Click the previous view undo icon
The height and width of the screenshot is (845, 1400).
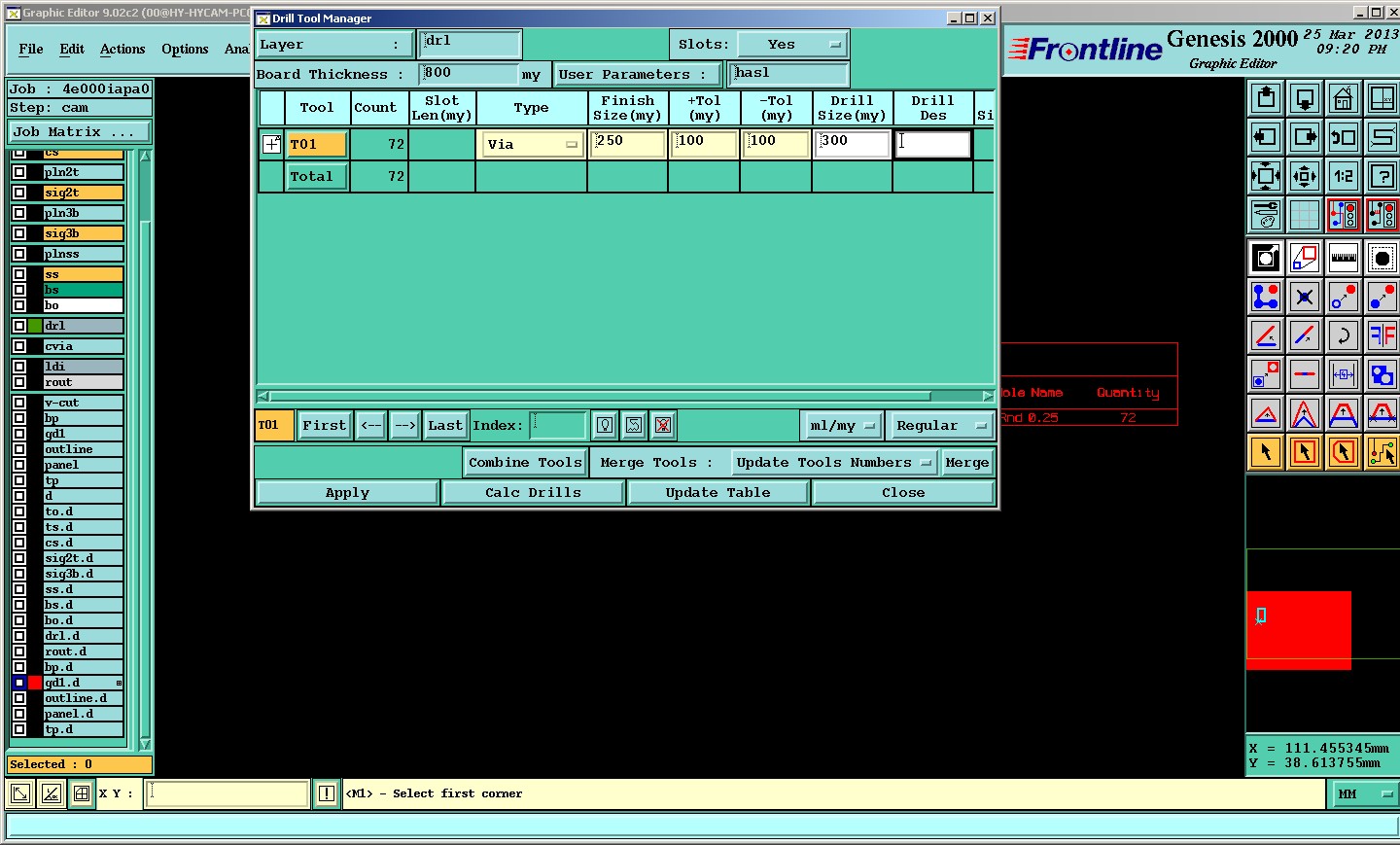[x=1344, y=137]
